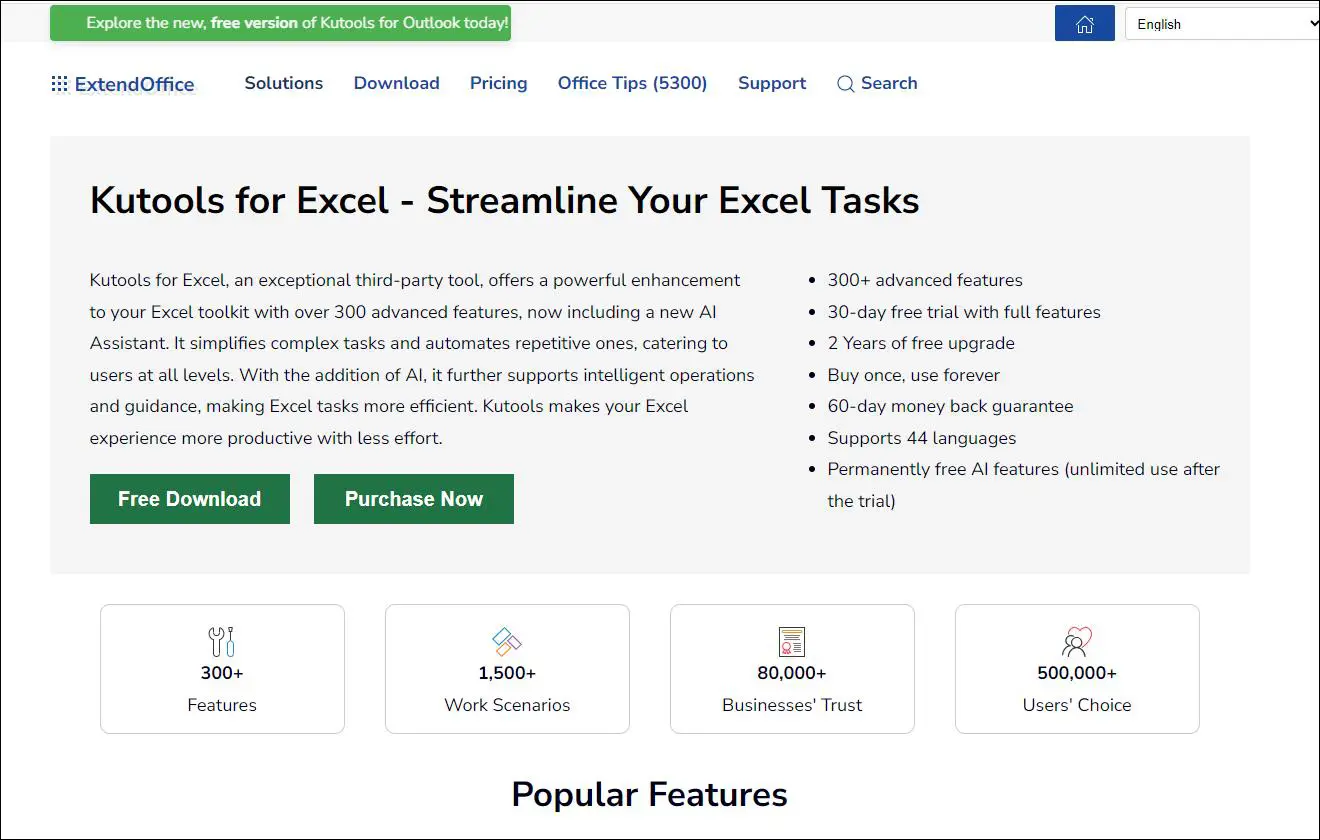Image resolution: width=1320 pixels, height=840 pixels.
Task: Click the green Kutools for Outlook banner
Action: point(280,22)
